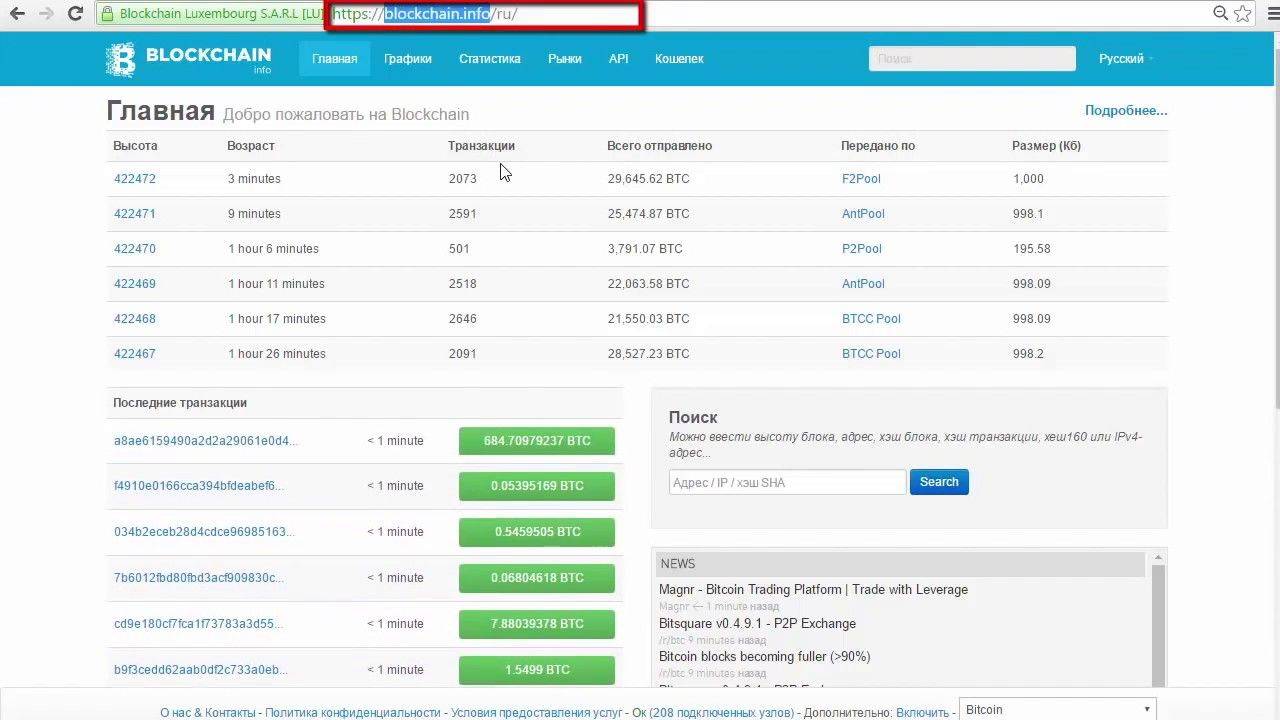Image resolution: width=1280 pixels, height=720 pixels.
Task: Click the 7.88039378 BTC amount button
Action: coord(537,624)
